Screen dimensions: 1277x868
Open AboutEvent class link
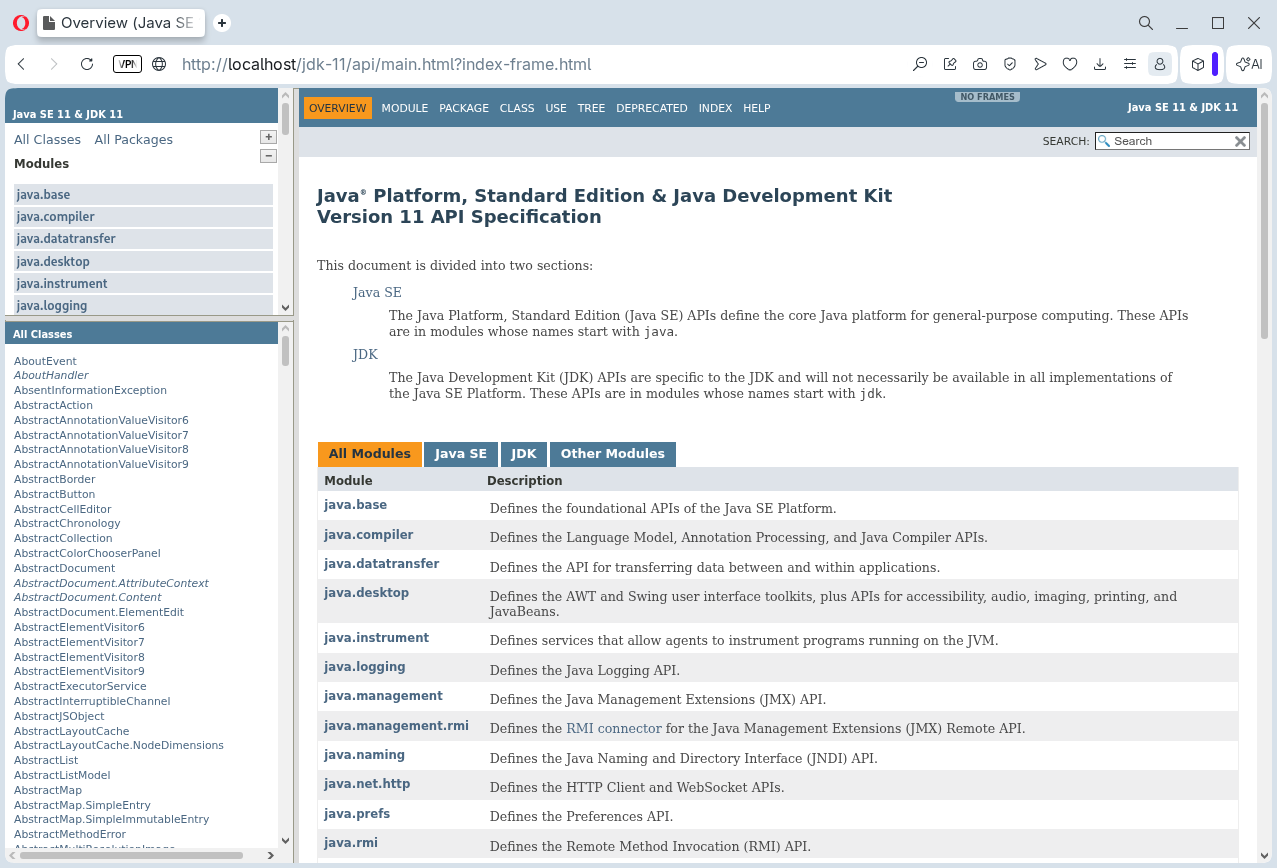pyautogui.click(x=45, y=361)
